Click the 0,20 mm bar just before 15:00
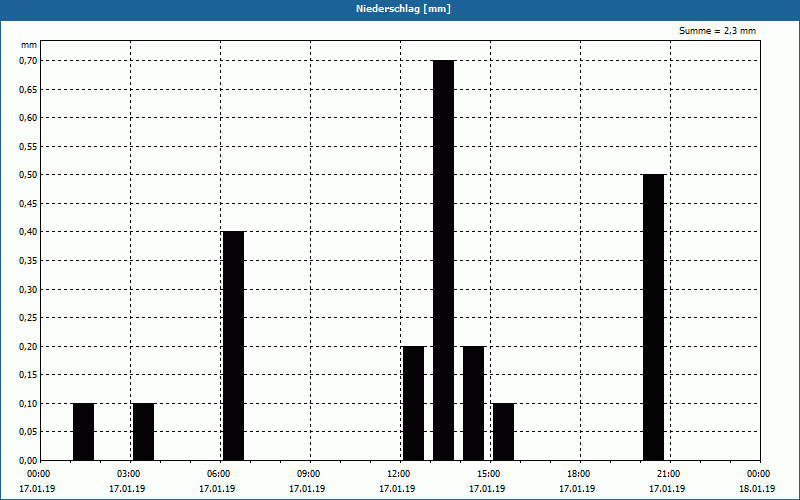Image resolution: width=800 pixels, height=500 pixels. click(473, 403)
